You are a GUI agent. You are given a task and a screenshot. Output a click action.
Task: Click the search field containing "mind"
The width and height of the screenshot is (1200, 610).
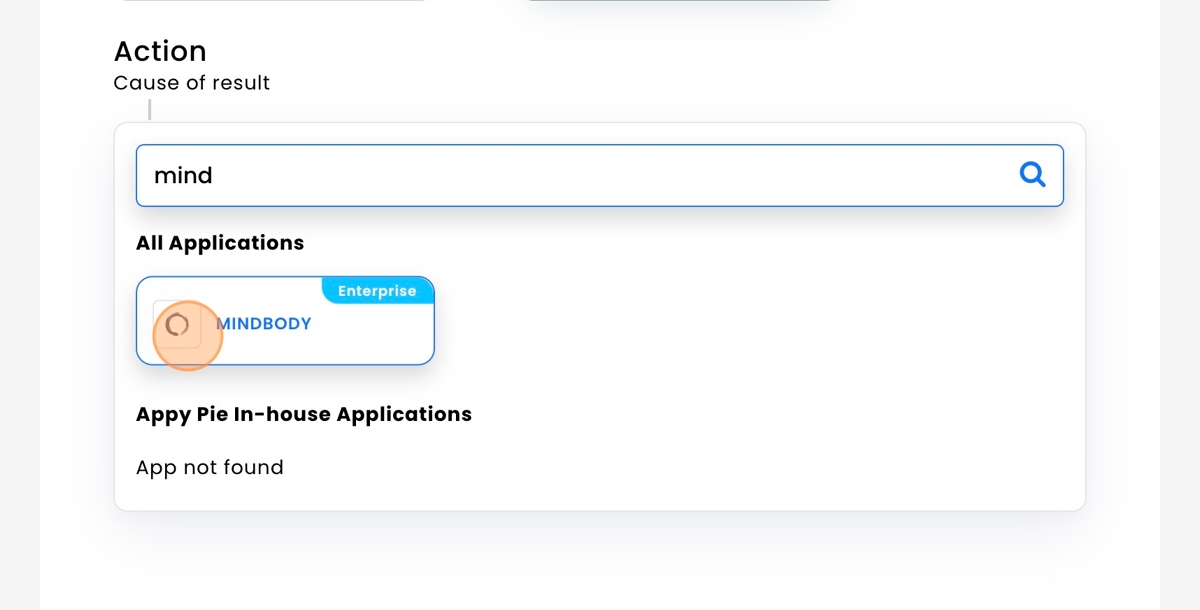600,175
